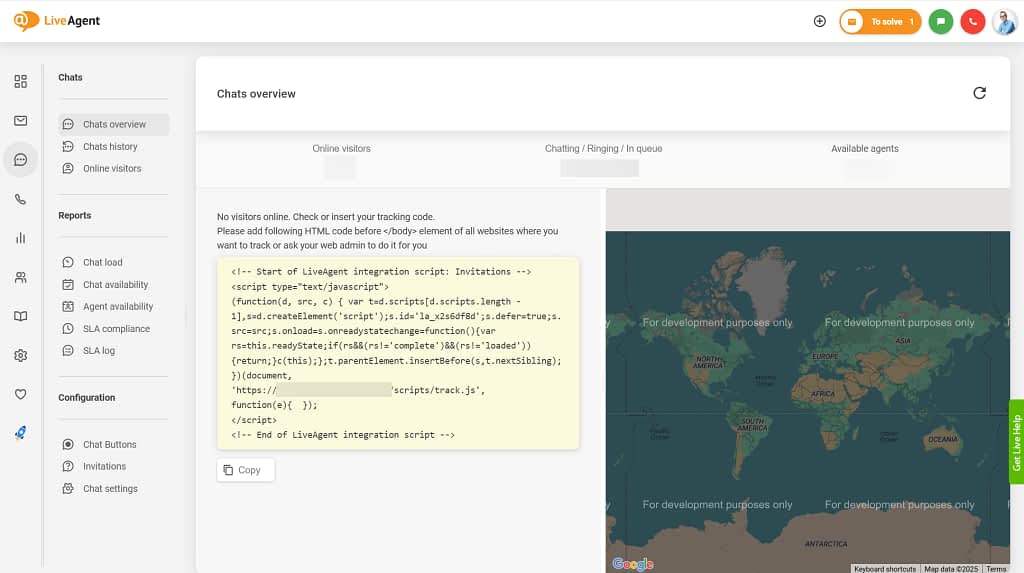Open the Reports bar chart icon
1024x573 pixels.
(x=20, y=238)
